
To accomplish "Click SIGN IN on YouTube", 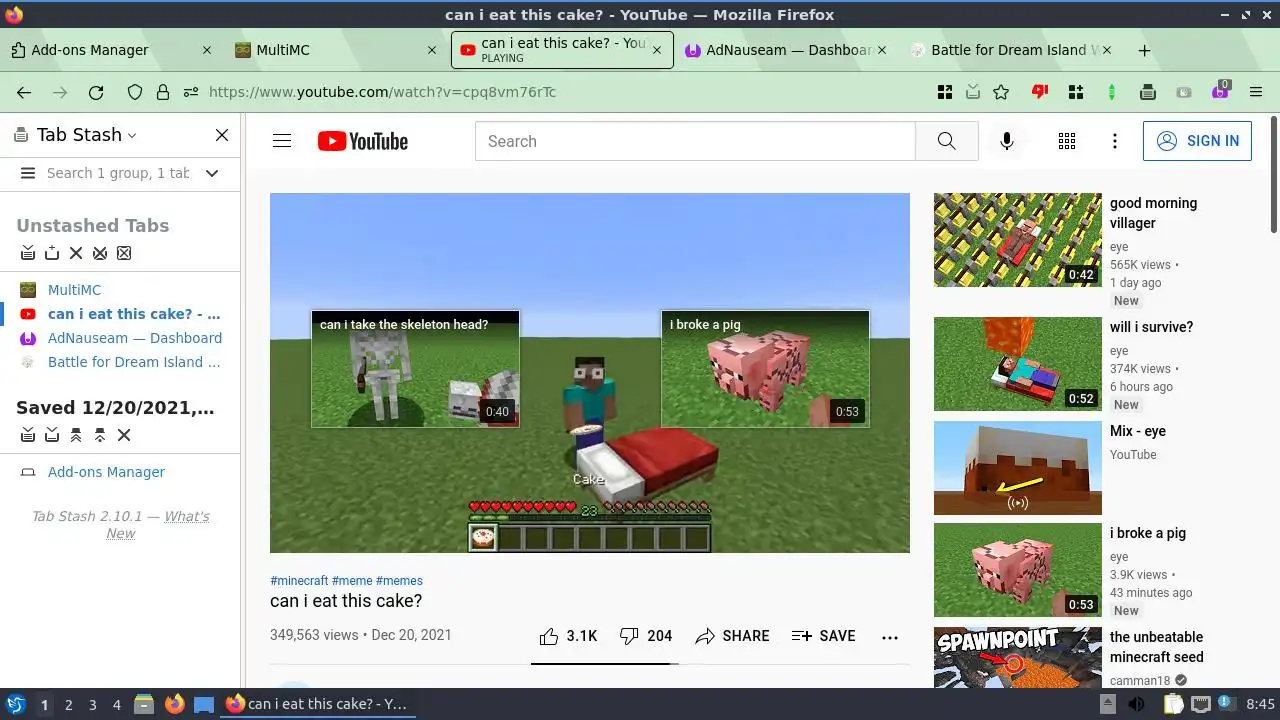I will coord(1197,141).
